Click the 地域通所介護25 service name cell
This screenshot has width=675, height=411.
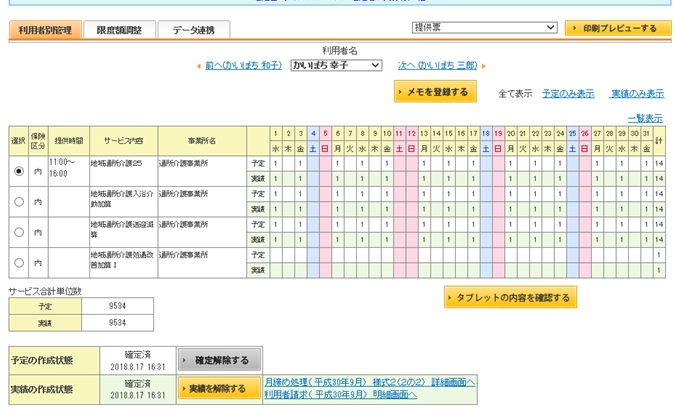coord(124,171)
